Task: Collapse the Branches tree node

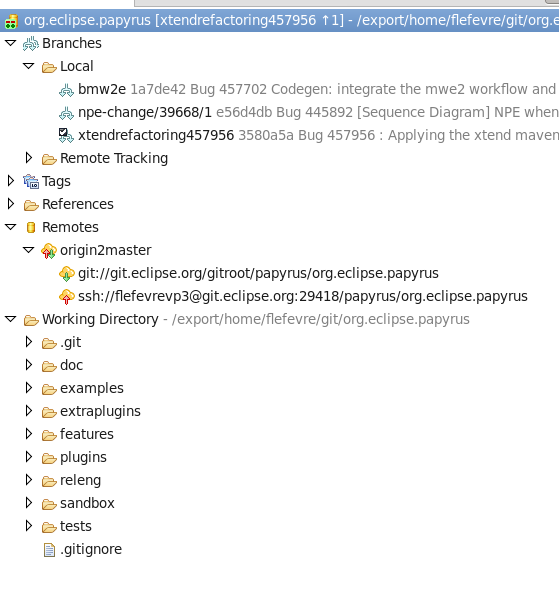Action: click(x=11, y=43)
